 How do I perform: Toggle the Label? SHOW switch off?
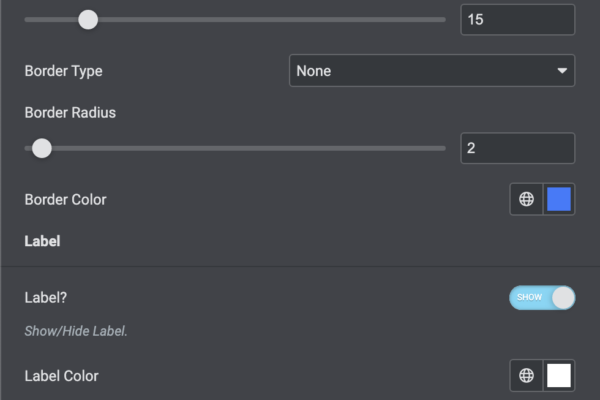(x=542, y=298)
